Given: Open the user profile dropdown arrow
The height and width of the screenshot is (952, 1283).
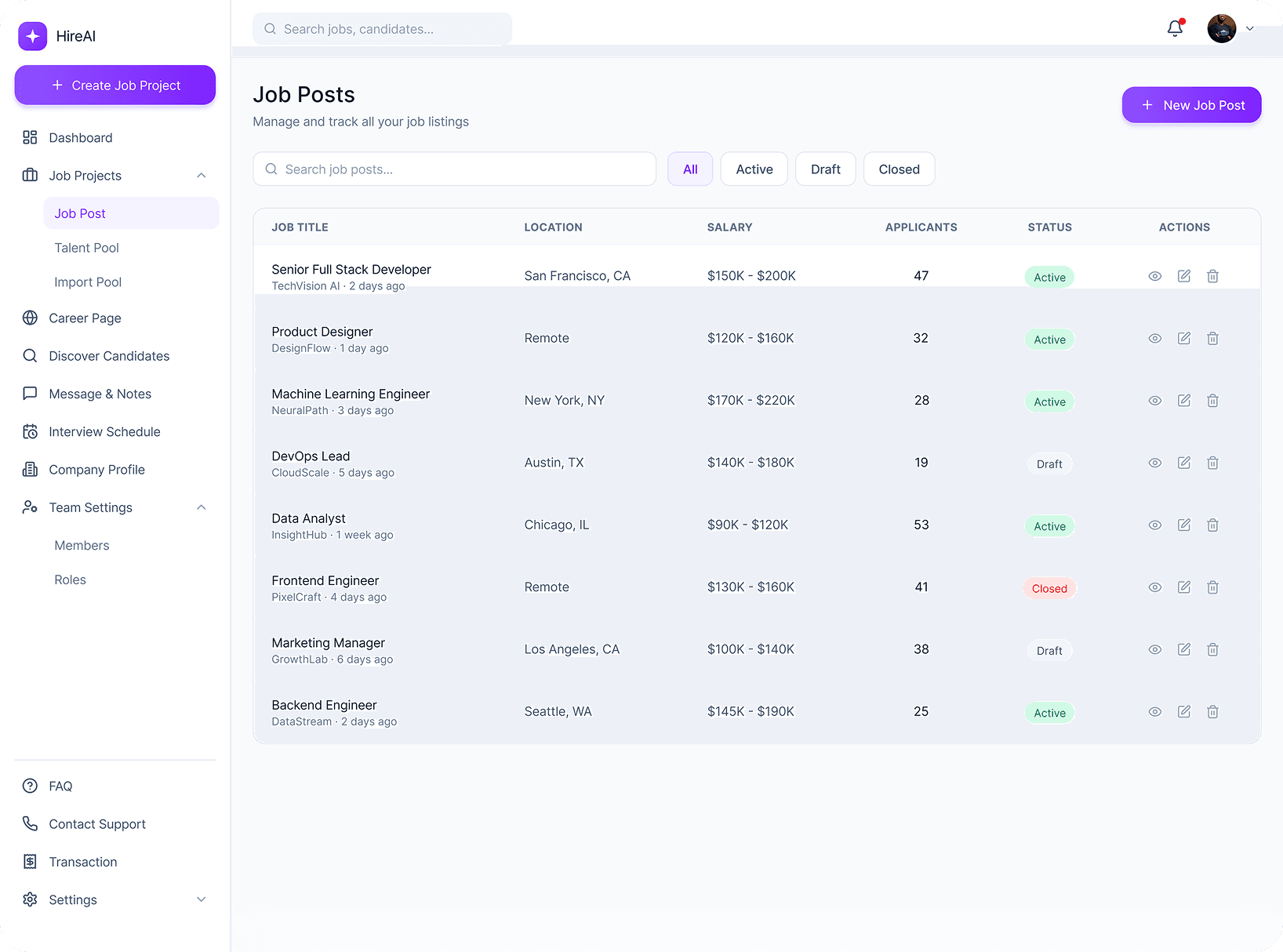Looking at the screenshot, I should 1250,29.
